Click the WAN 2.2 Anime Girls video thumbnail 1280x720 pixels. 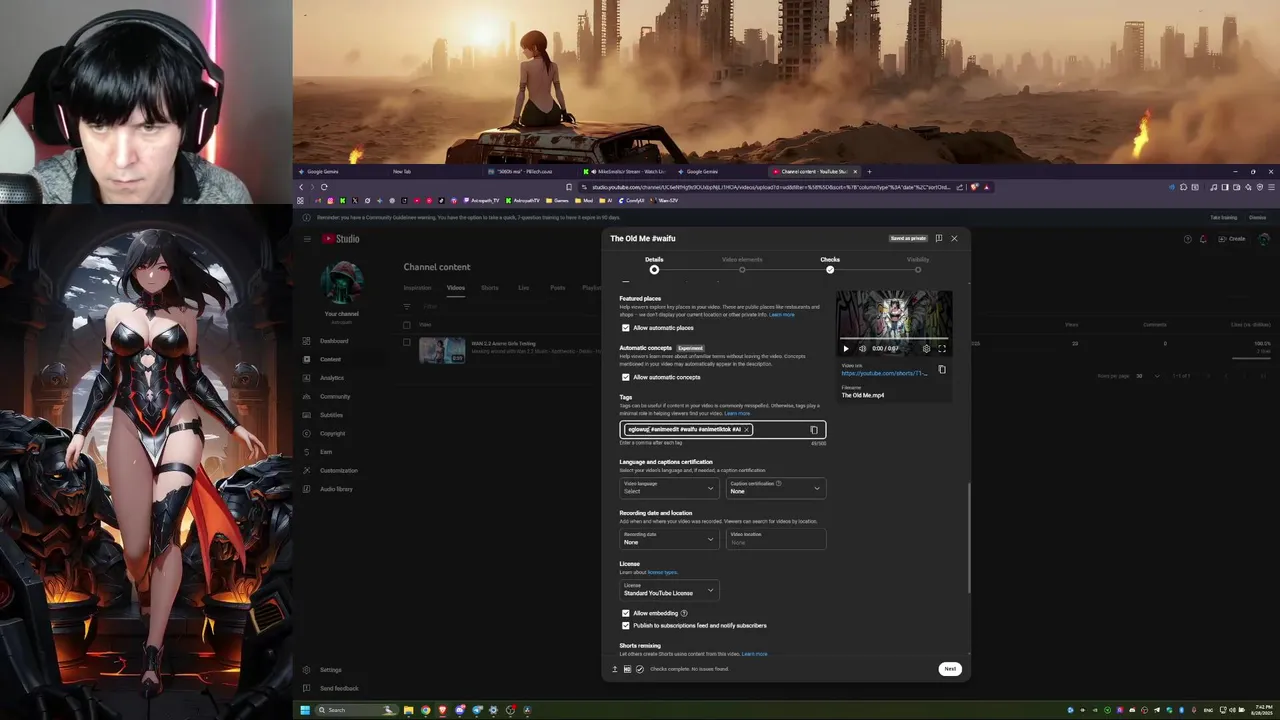click(x=442, y=350)
